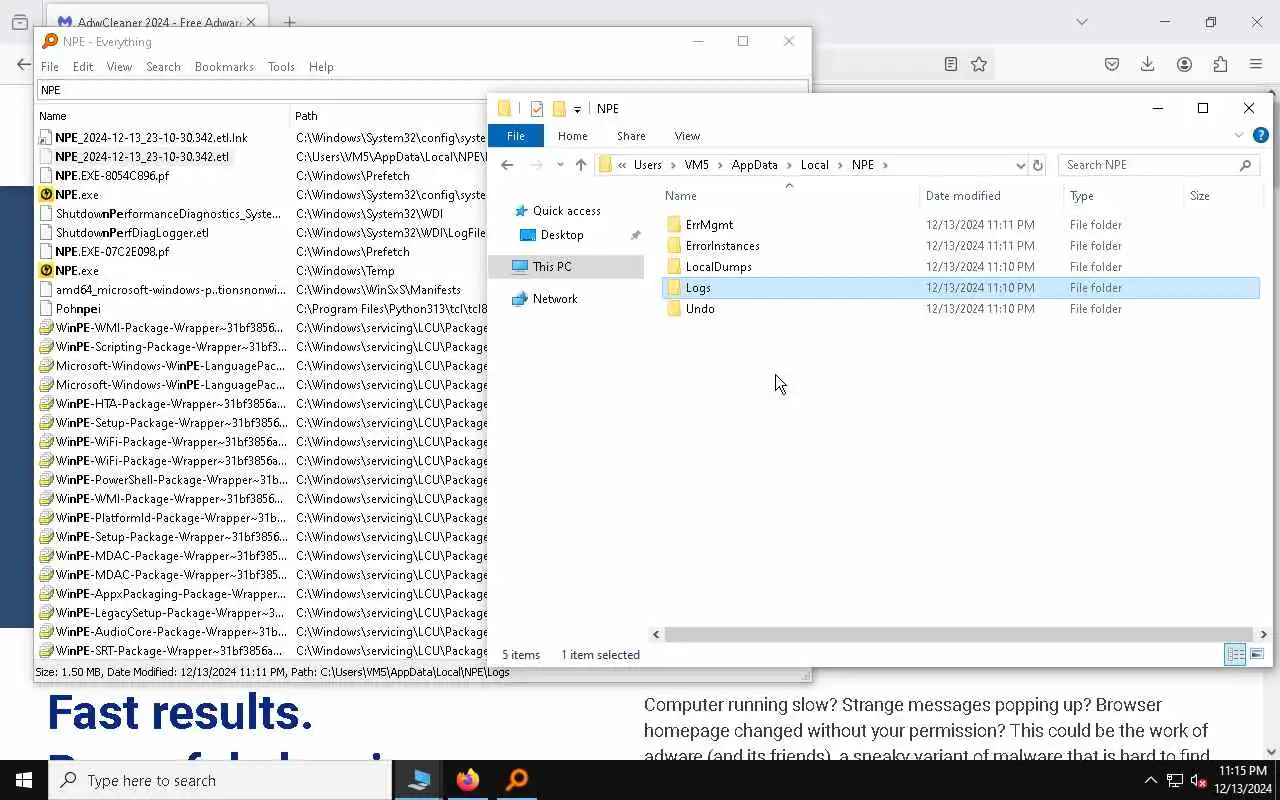The width and height of the screenshot is (1280, 800).
Task: Click the Explorer horizontal scrollbar
Action: pyautogui.click(x=959, y=634)
